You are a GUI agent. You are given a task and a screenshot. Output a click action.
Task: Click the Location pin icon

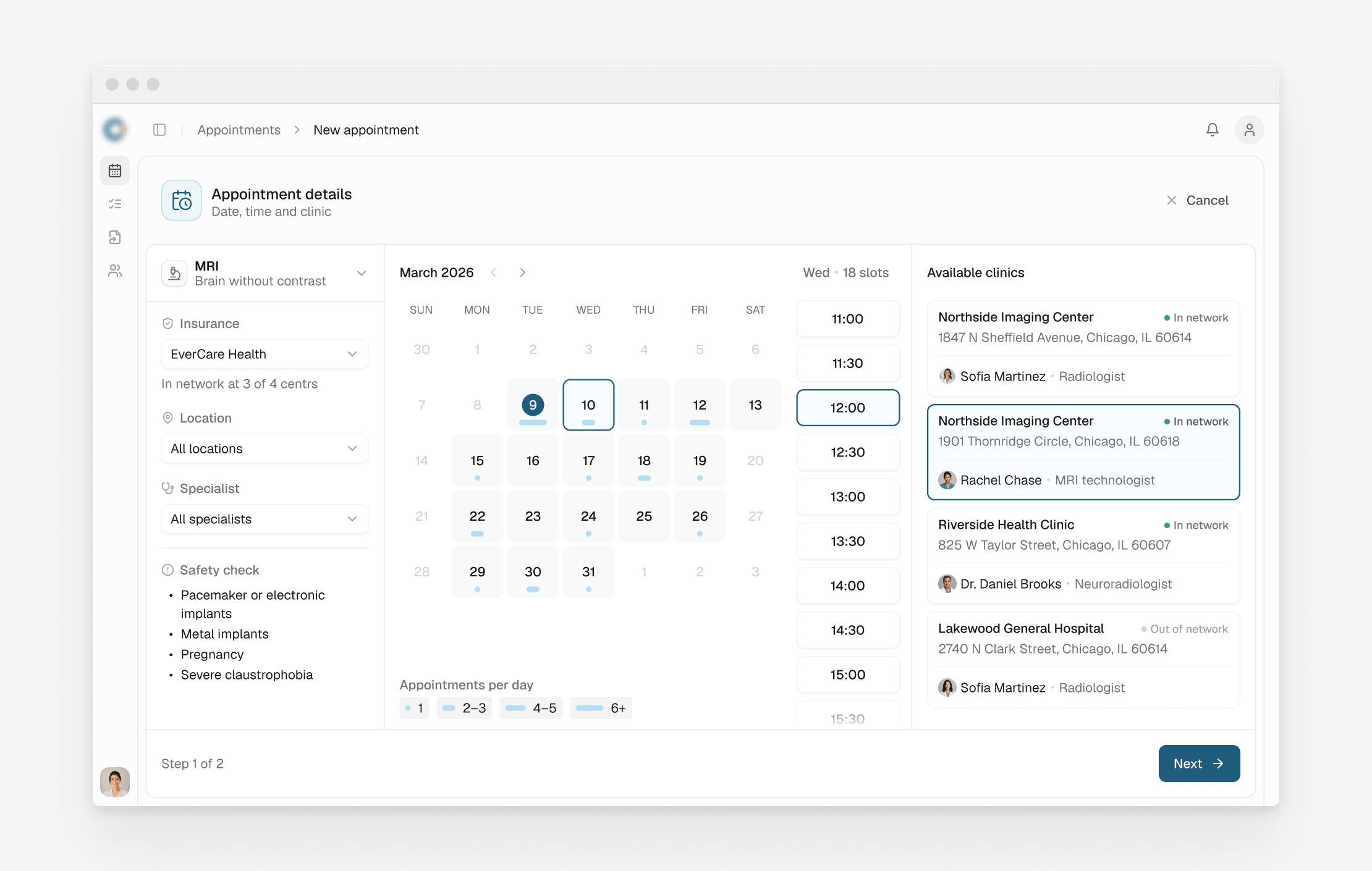point(167,418)
